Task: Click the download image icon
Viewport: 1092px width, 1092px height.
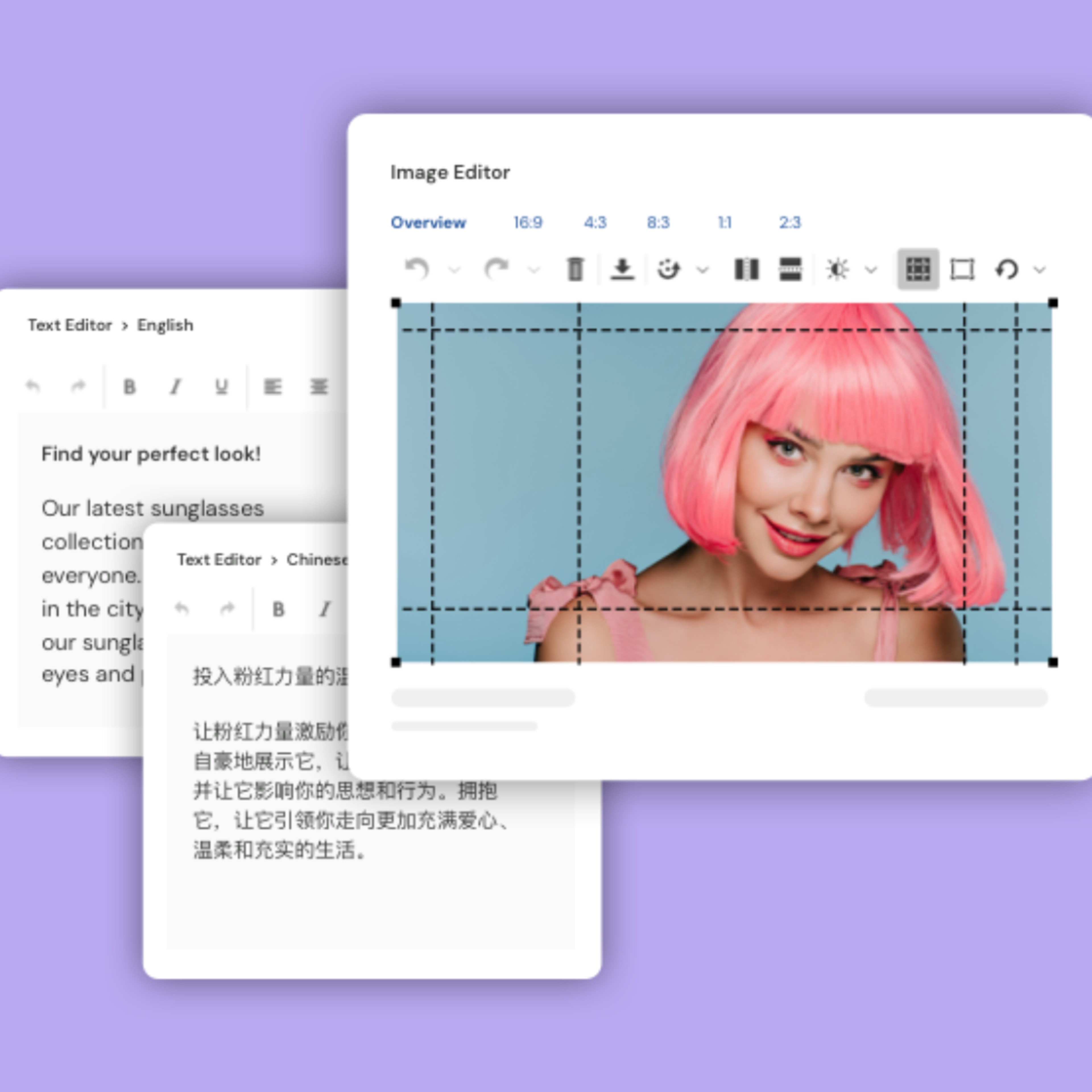Action: pyautogui.click(x=622, y=269)
